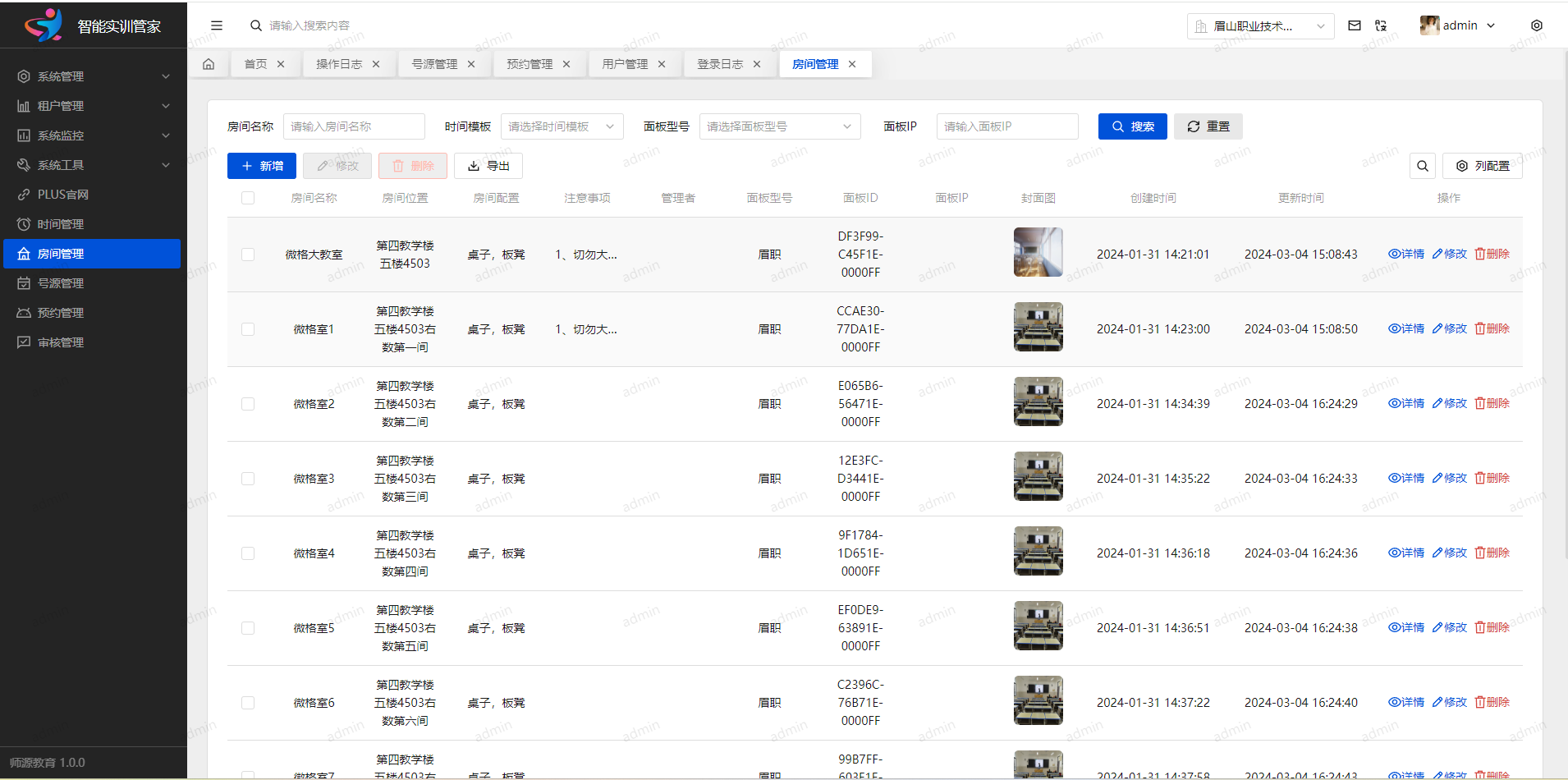Check the 微格大教室 row checkbox
The height and width of the screenshot is (780, 1568).
coord(248,255)
